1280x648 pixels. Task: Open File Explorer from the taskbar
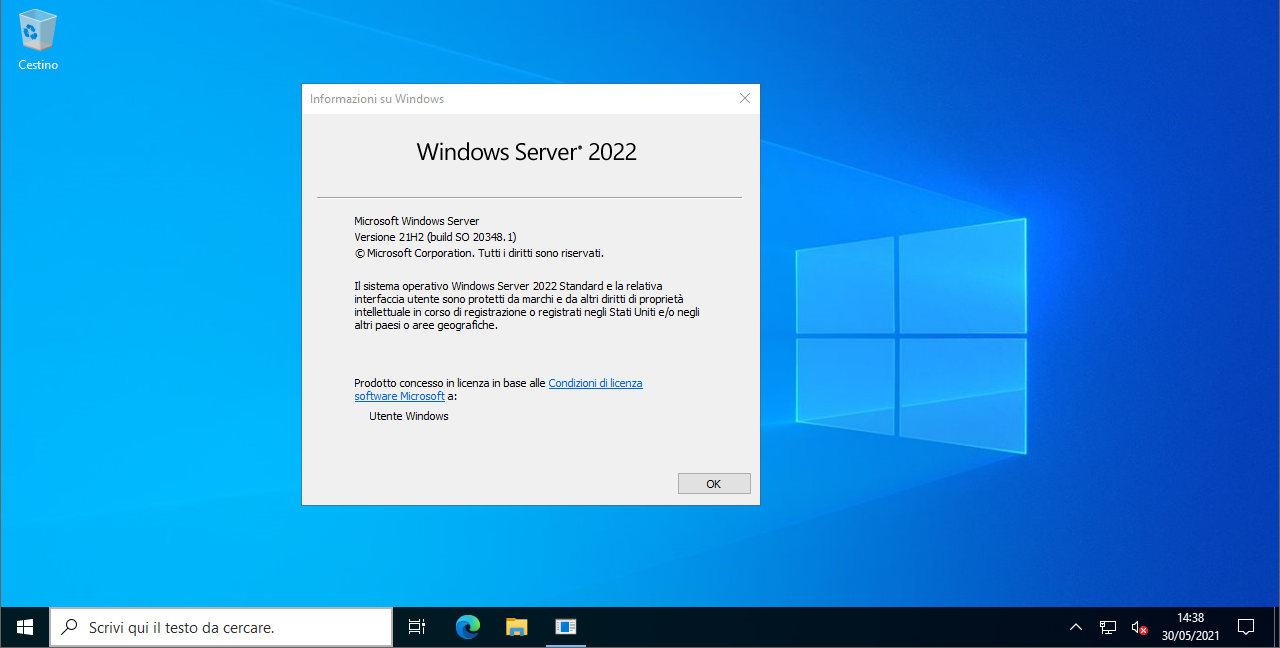pos(516,627)
